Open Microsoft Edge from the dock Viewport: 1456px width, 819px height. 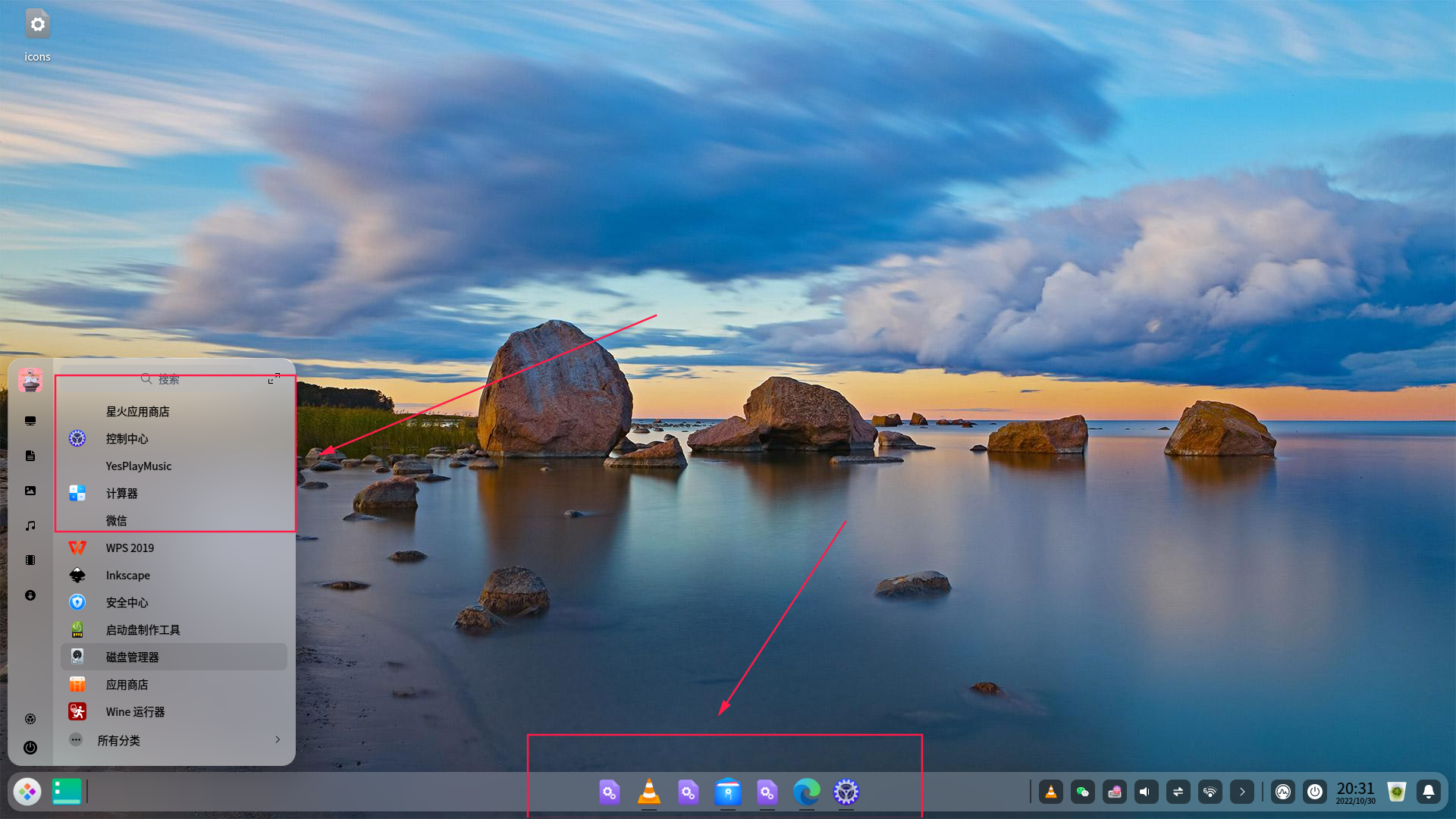pos(807,793)
